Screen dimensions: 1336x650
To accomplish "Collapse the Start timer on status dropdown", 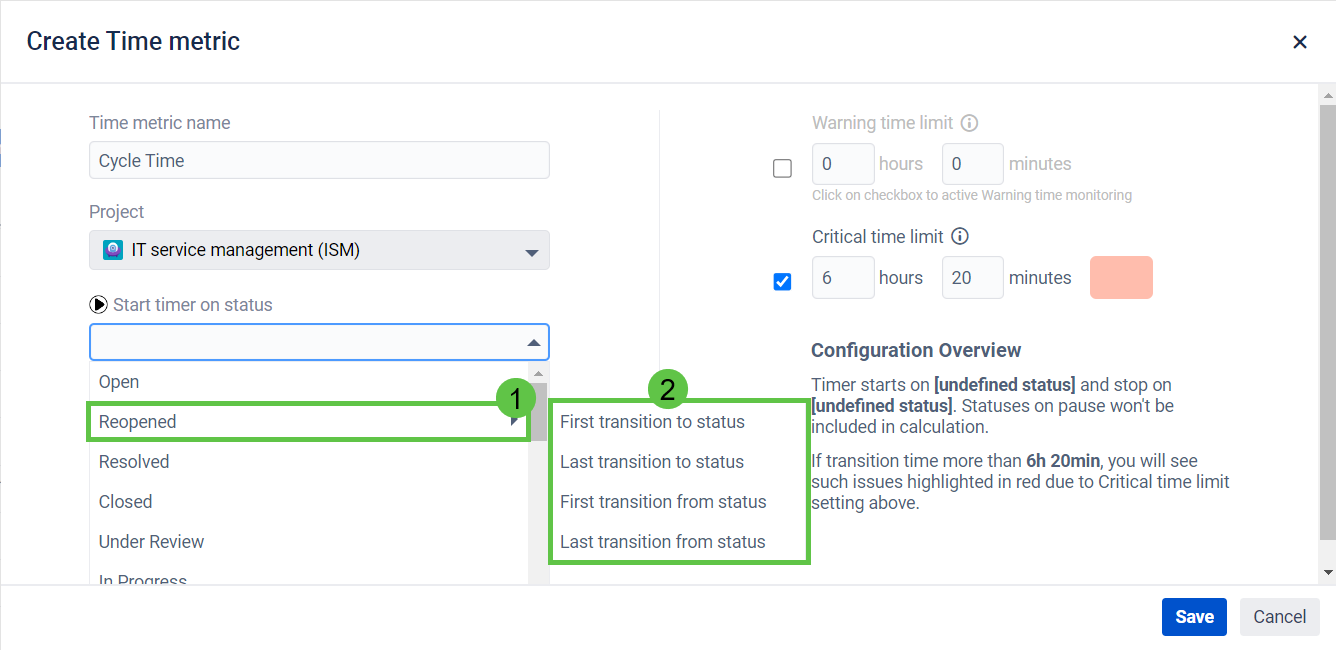I will 533,343.
